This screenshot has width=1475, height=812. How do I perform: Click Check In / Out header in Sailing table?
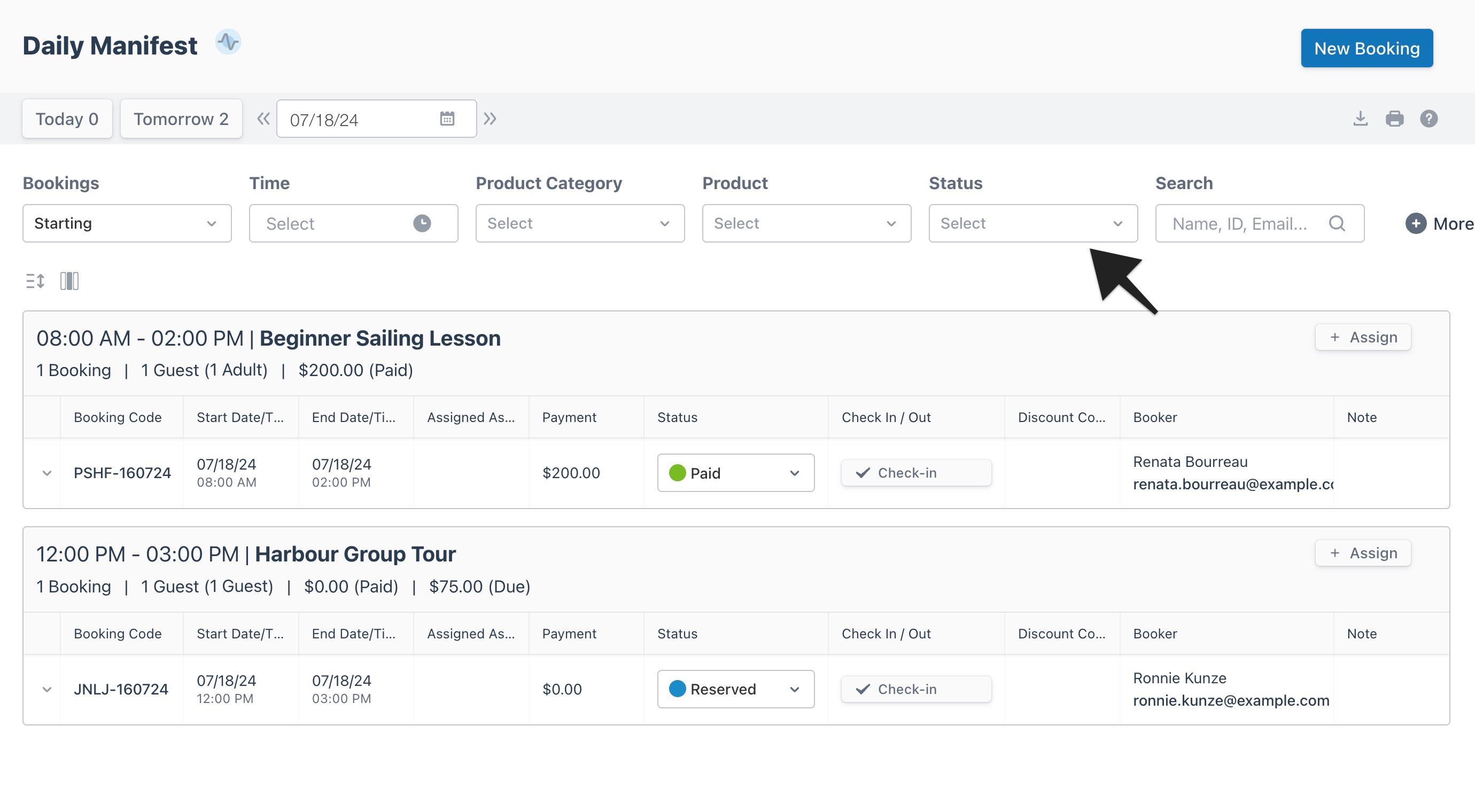pos(887,417)
